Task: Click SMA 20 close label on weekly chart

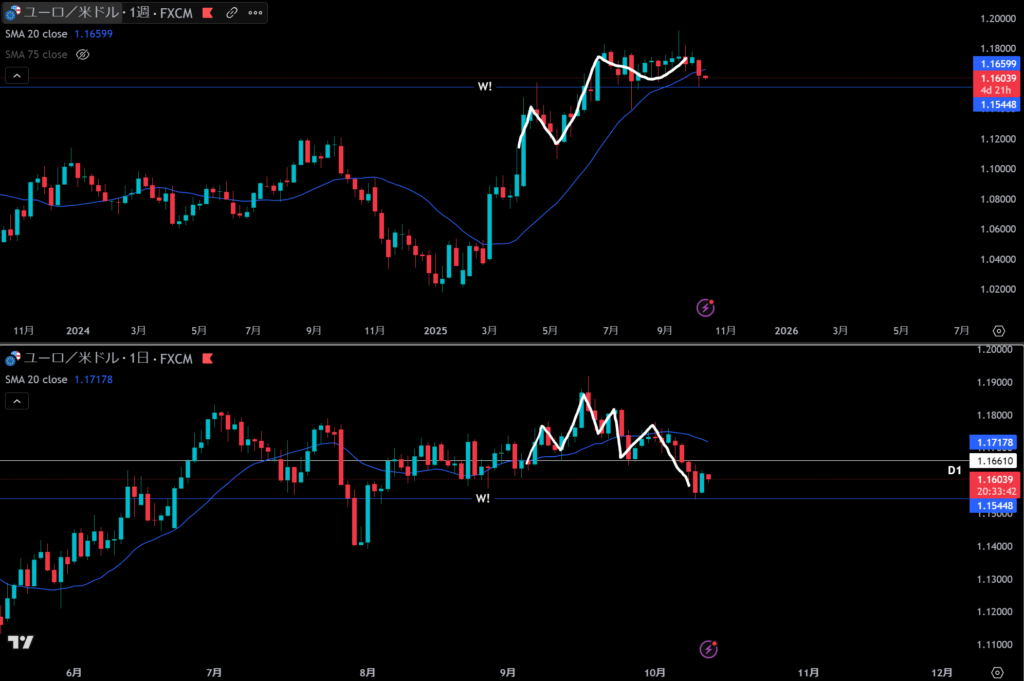Action: (36, 34)
